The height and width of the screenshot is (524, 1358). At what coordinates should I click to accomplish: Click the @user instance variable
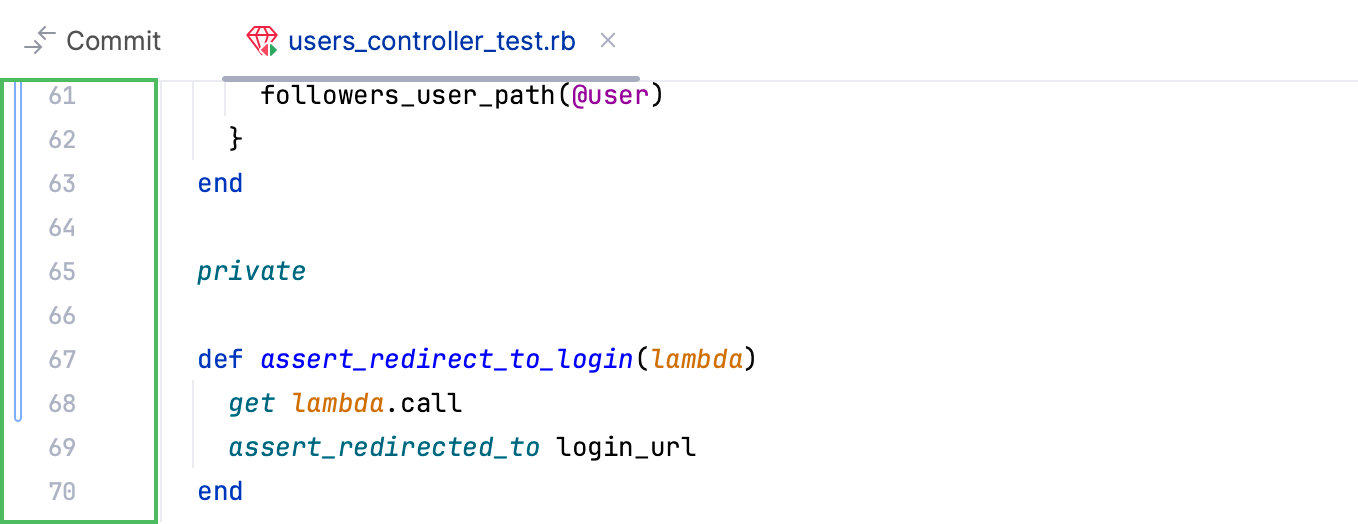point(611,96)
